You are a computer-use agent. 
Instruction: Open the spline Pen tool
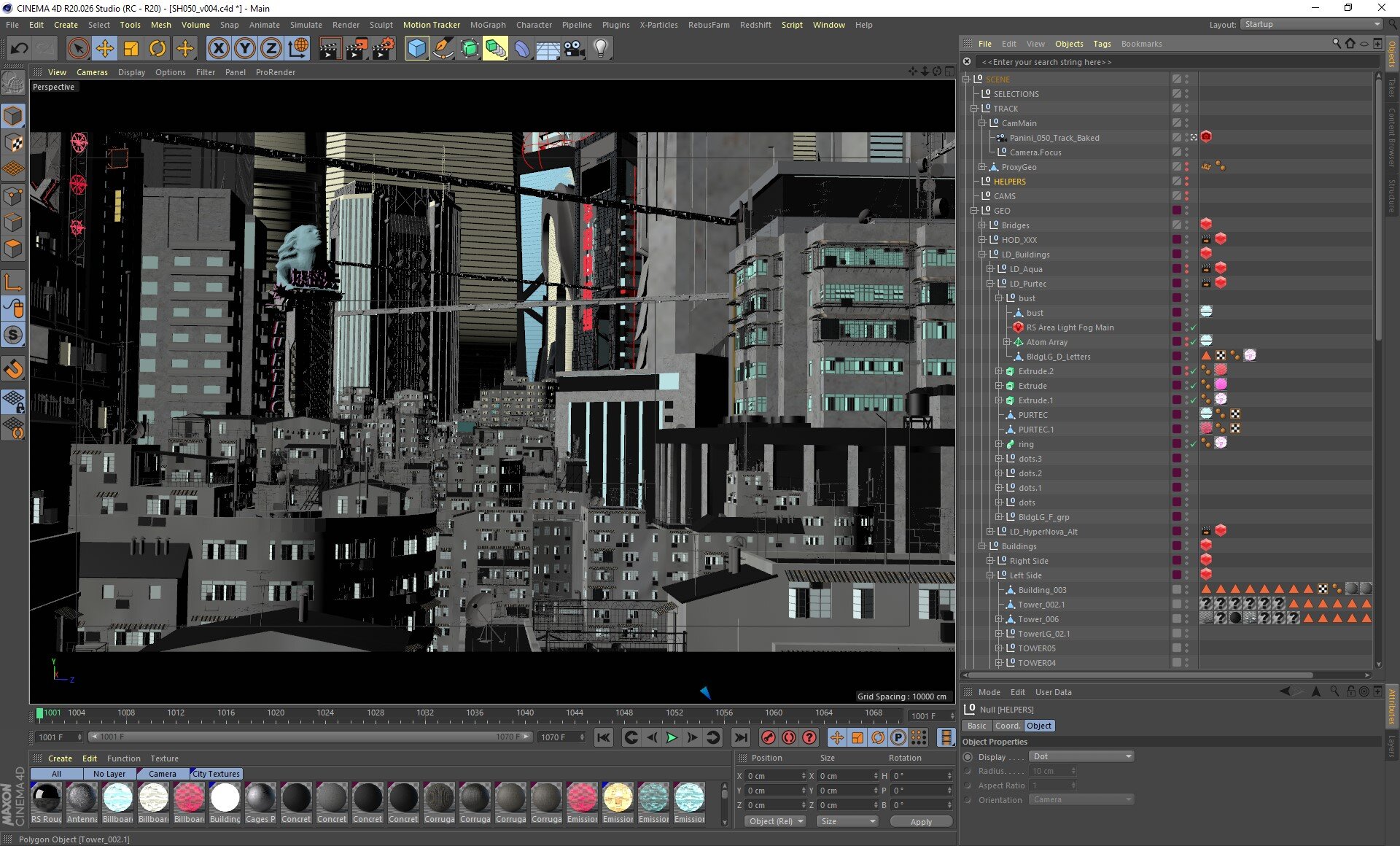tap(443, 49)
